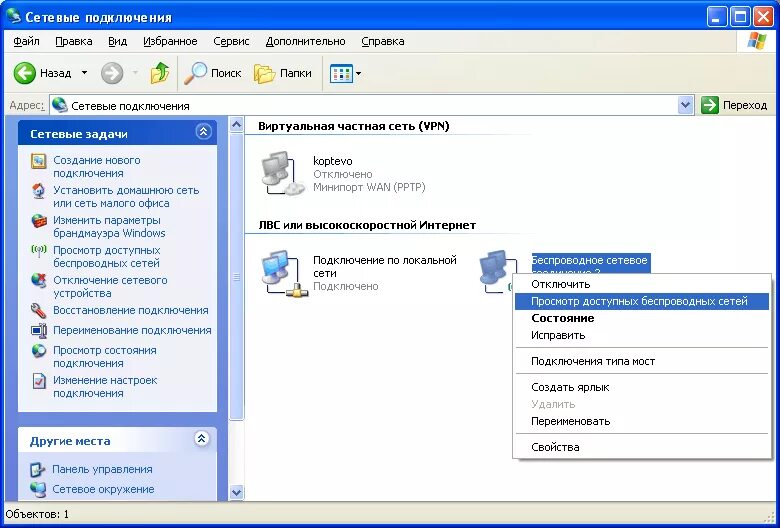Open the view mode icon grid button

341,74
